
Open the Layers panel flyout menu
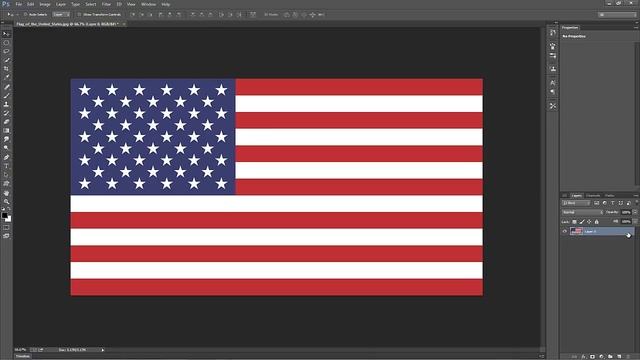tap(636, 196)
